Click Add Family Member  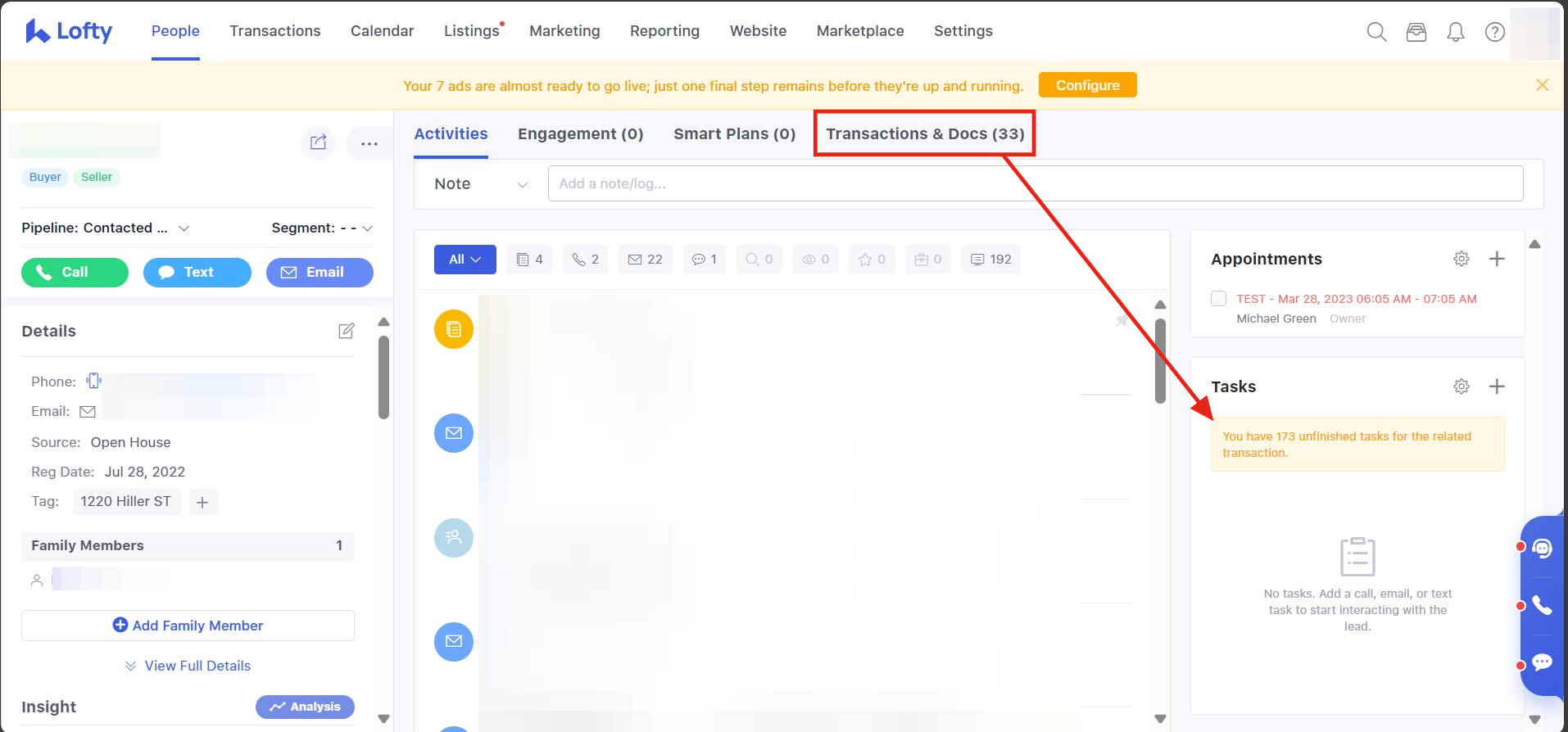point(188,626)
